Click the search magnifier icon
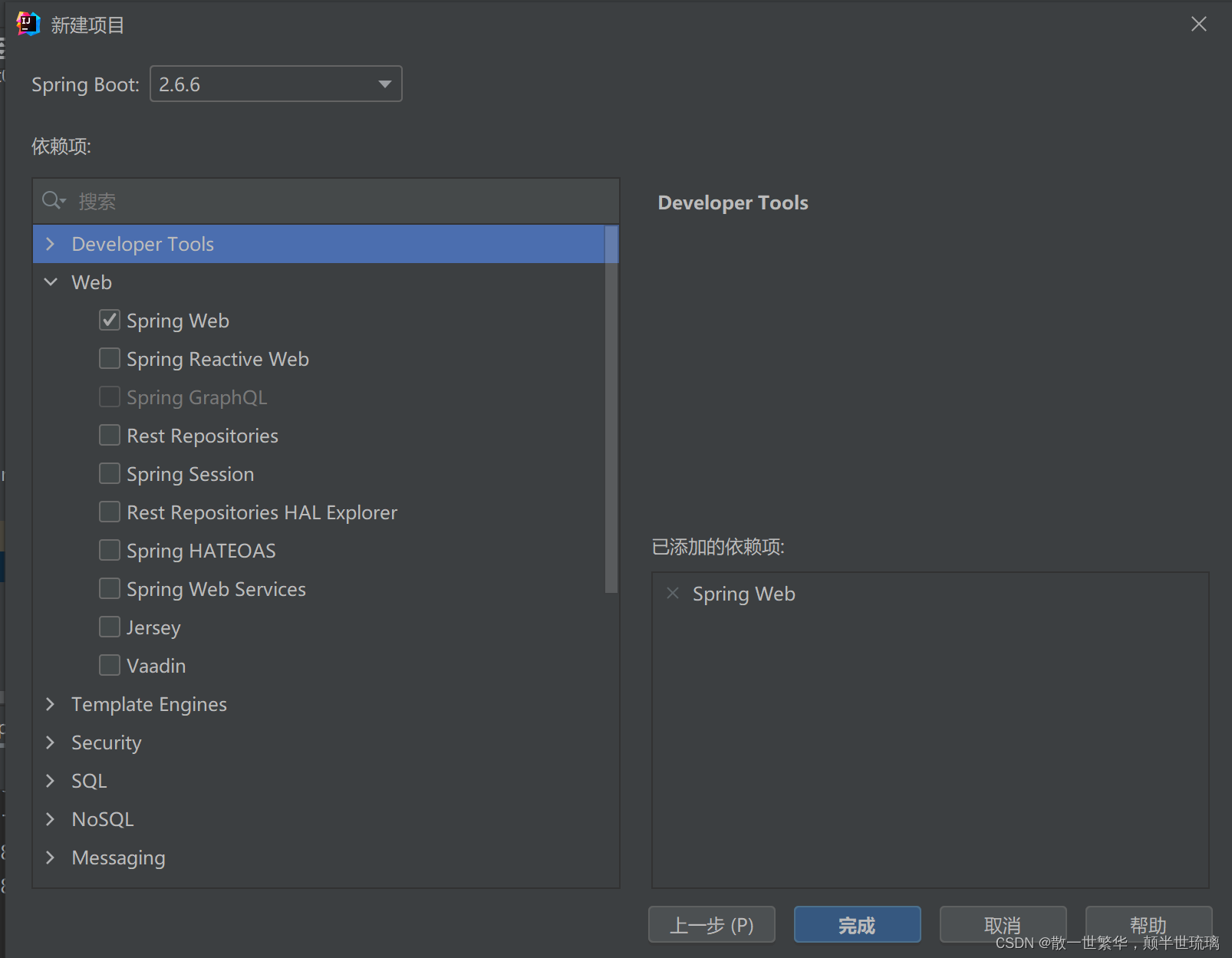The width and height of the screenshot is (1232, 958). pyautogui.click(x=54, y=201)
